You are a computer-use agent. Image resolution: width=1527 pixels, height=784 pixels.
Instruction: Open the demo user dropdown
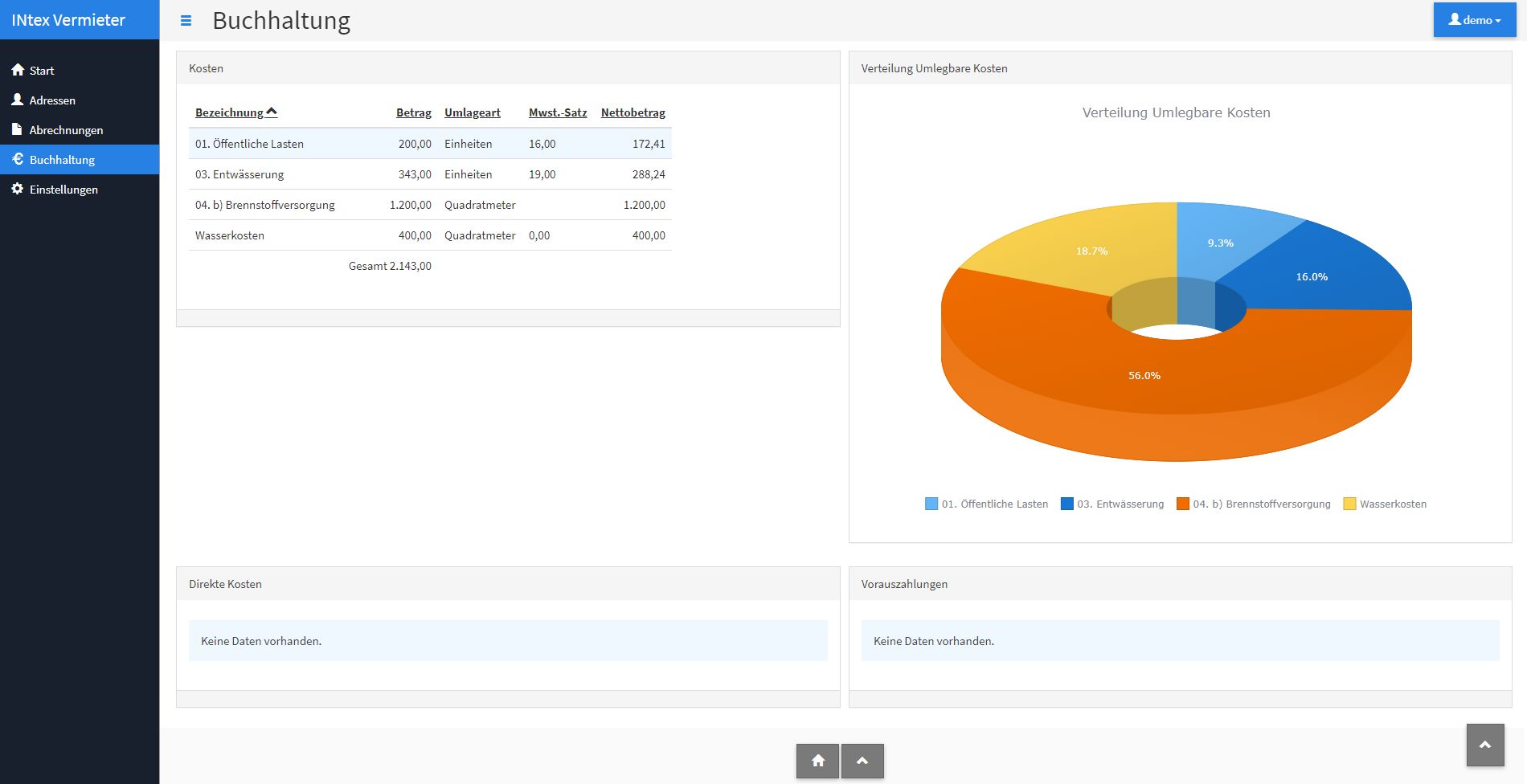pos(1475,20)
